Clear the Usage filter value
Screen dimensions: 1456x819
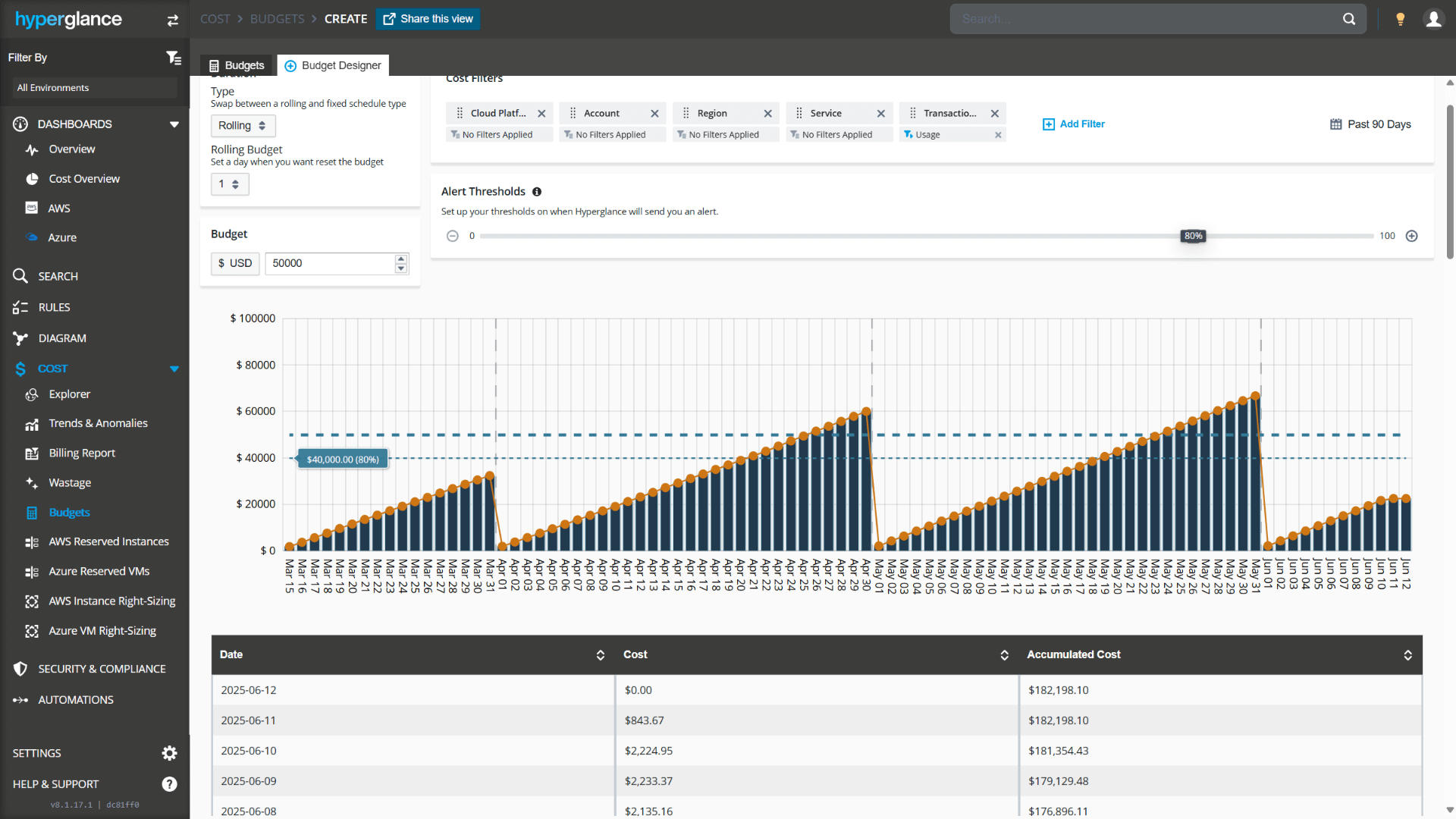[x=998, y=135]
